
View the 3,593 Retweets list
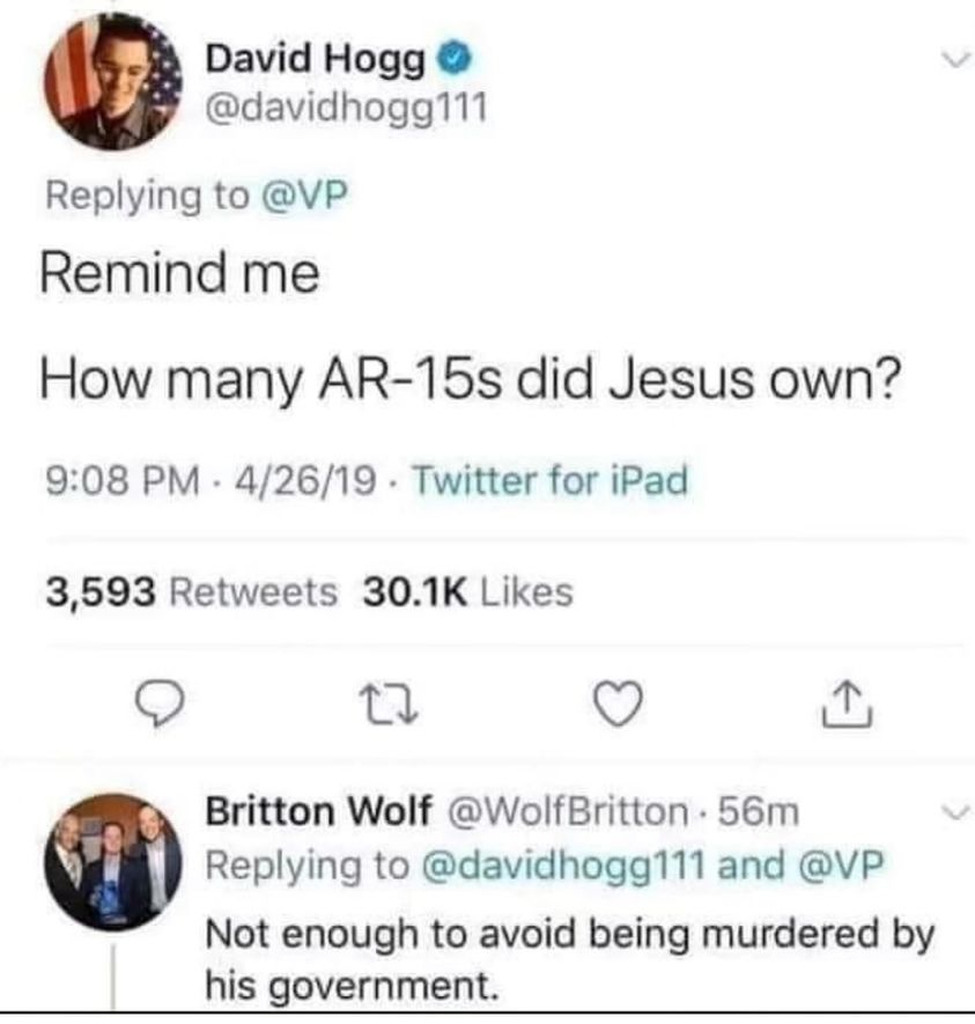(191, 592)
